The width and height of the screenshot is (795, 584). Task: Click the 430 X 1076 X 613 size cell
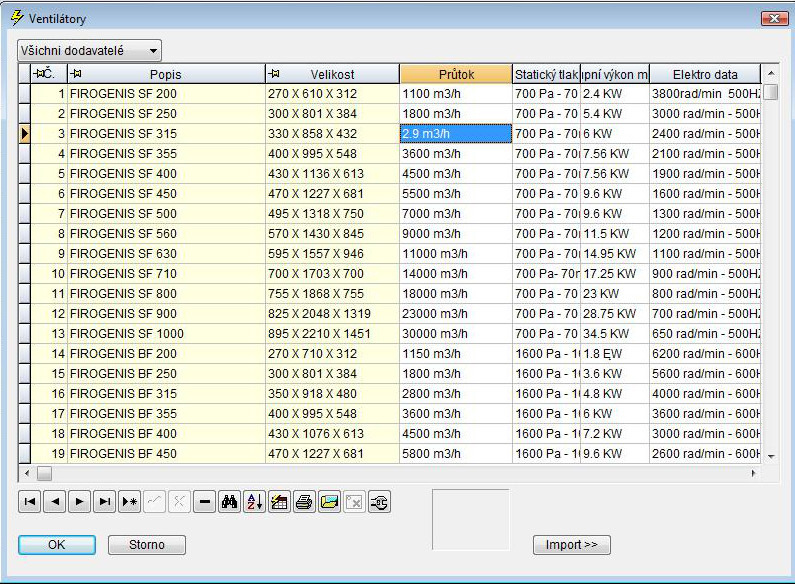332,434
